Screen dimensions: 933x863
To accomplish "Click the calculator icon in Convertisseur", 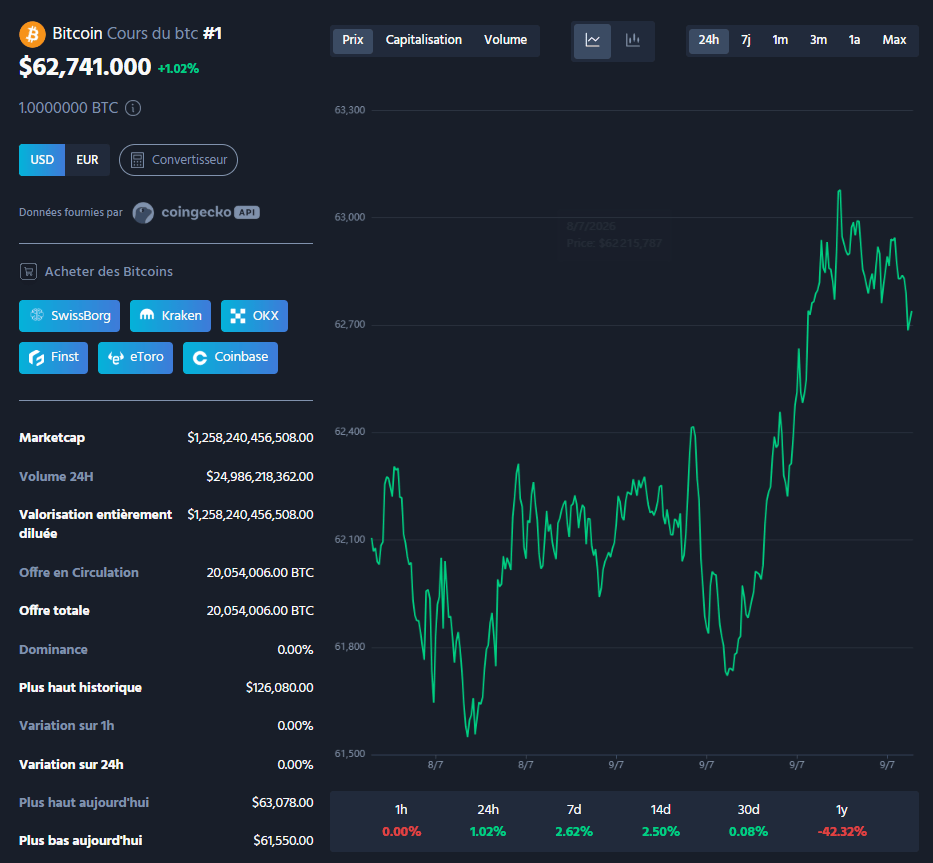I will pos(137,160).
